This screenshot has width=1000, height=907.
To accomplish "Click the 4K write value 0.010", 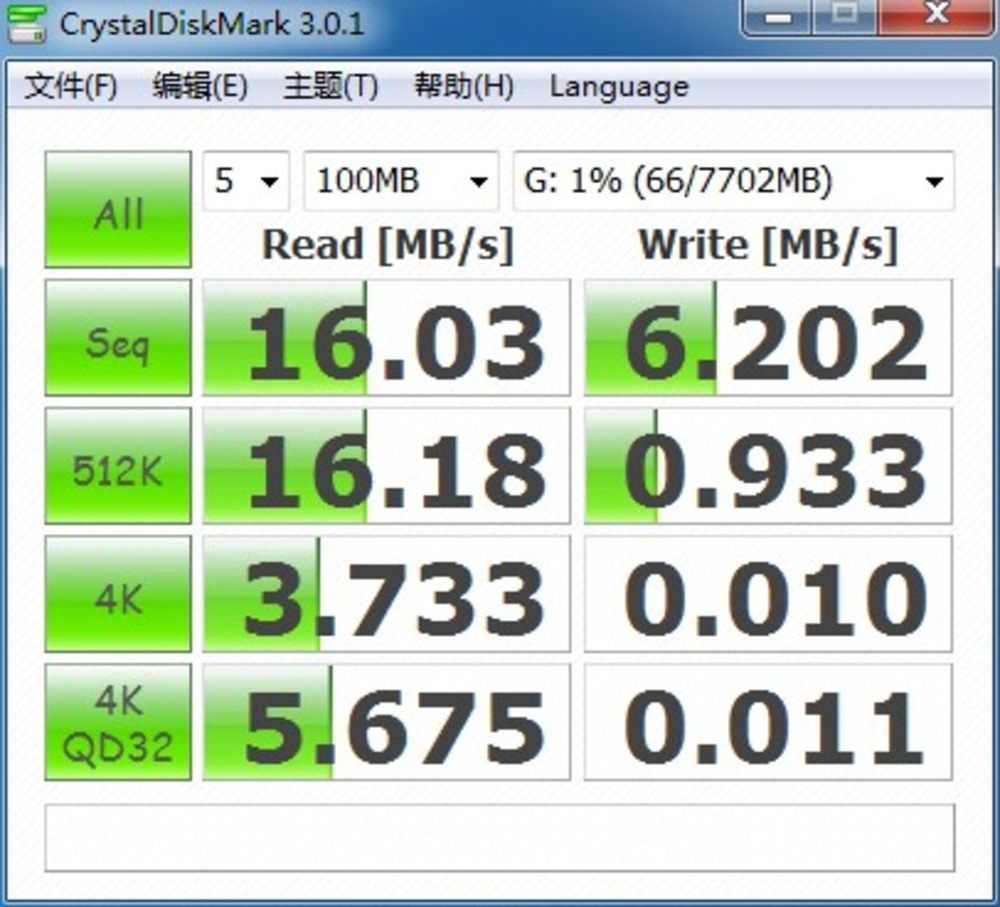I will [x=768, y=594].
